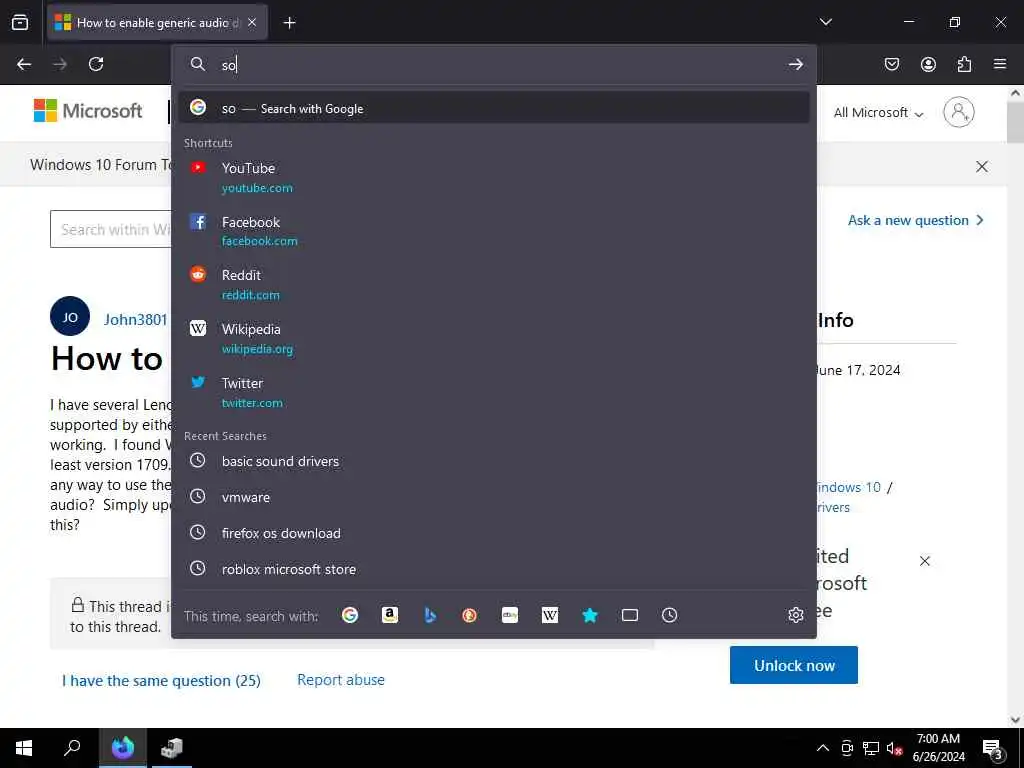Search this time with Amazon icon
1024x768 pixels.
click(x=390, y=615)
